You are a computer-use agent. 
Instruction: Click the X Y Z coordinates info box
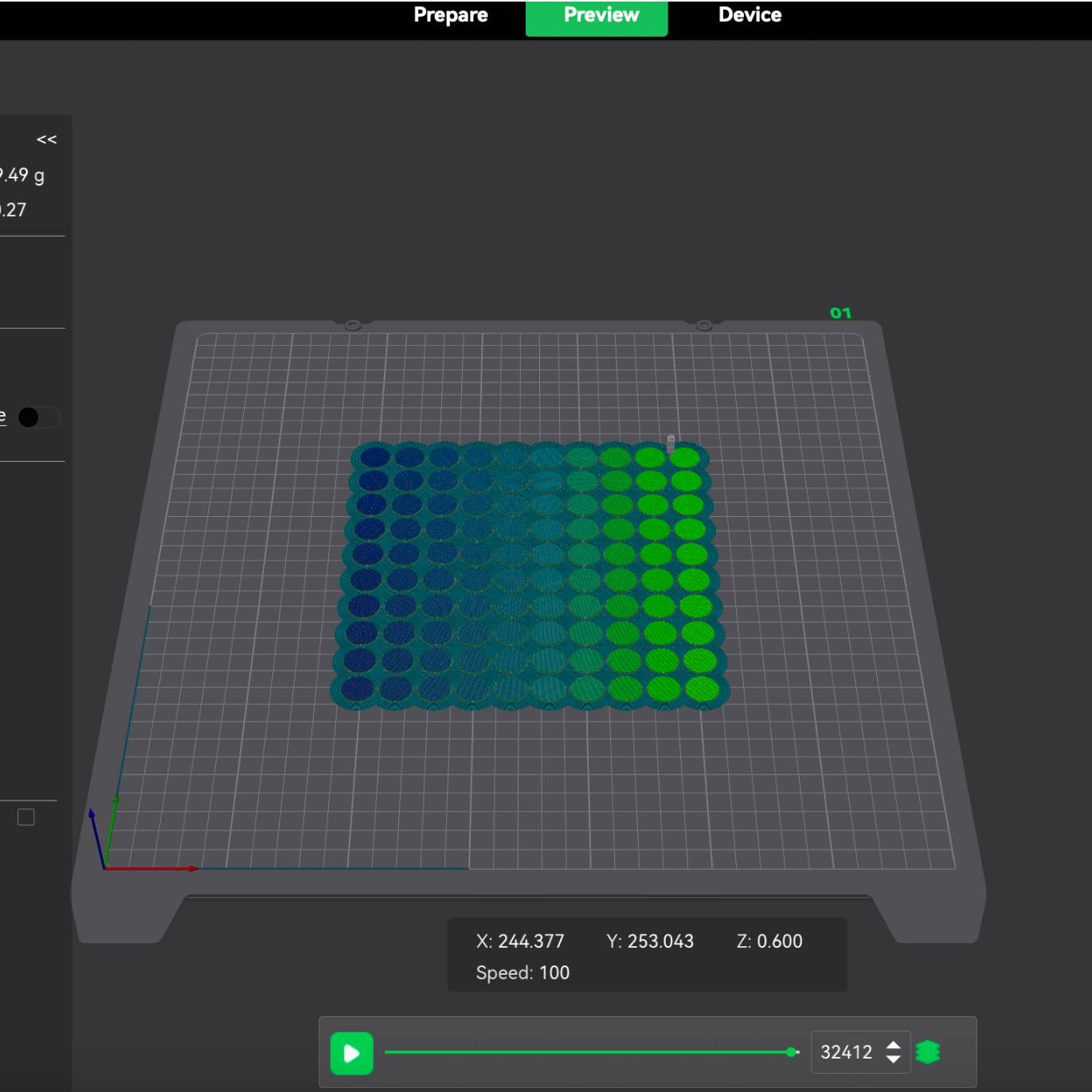point(647,955)
